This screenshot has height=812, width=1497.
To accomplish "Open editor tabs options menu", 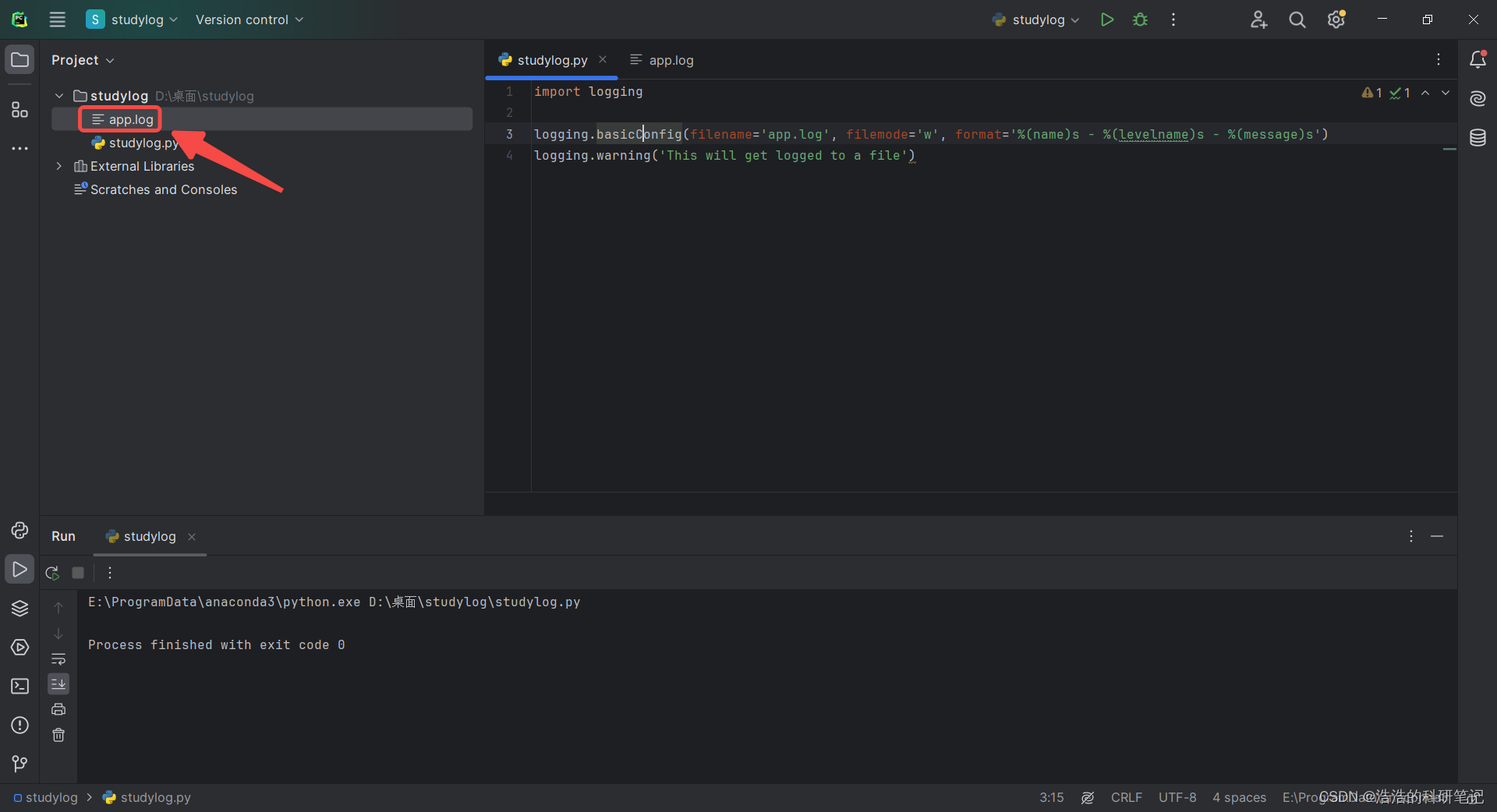I will (1439, 59).
